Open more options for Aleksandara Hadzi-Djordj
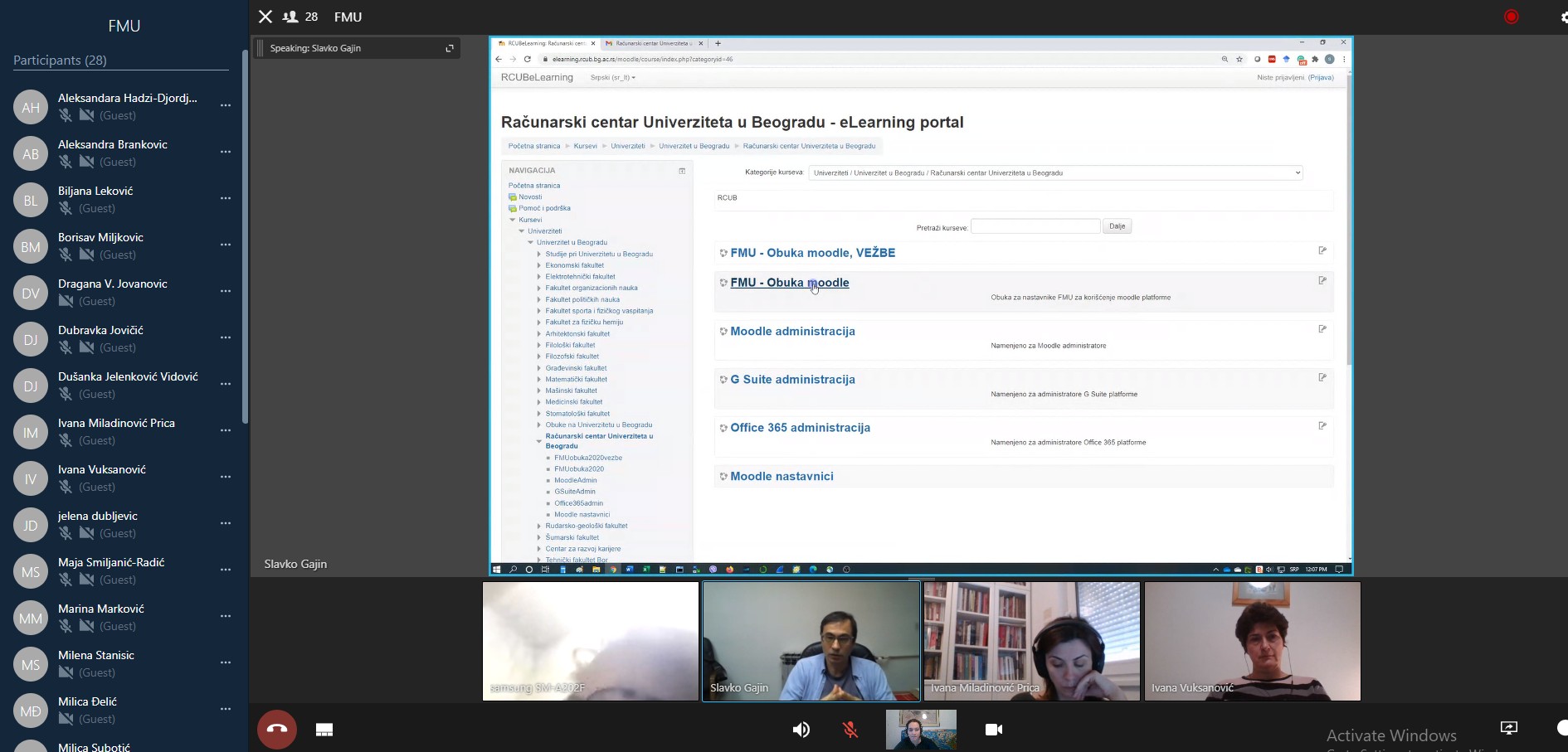 [226, 106]
